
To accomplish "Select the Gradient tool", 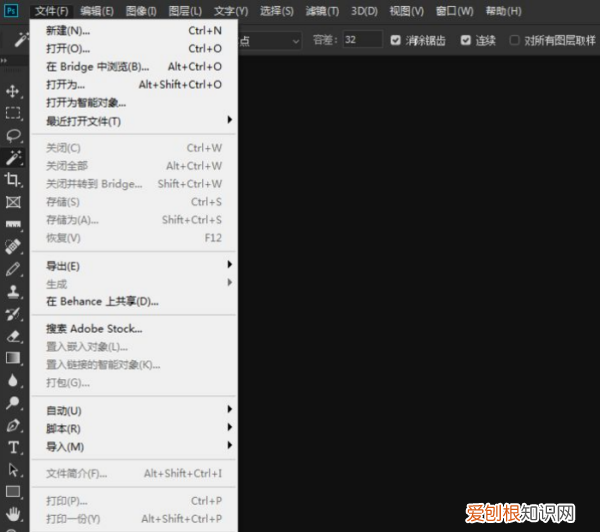I will [13, 358].
